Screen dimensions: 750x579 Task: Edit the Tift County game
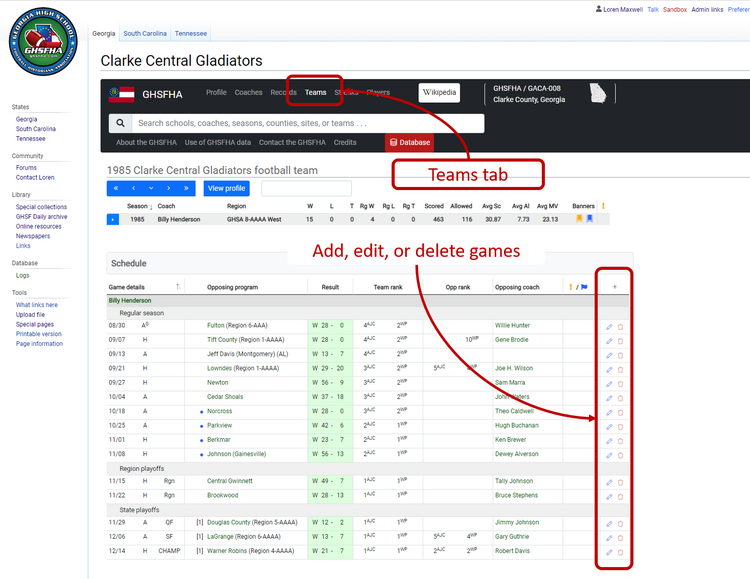coord(609,341)
